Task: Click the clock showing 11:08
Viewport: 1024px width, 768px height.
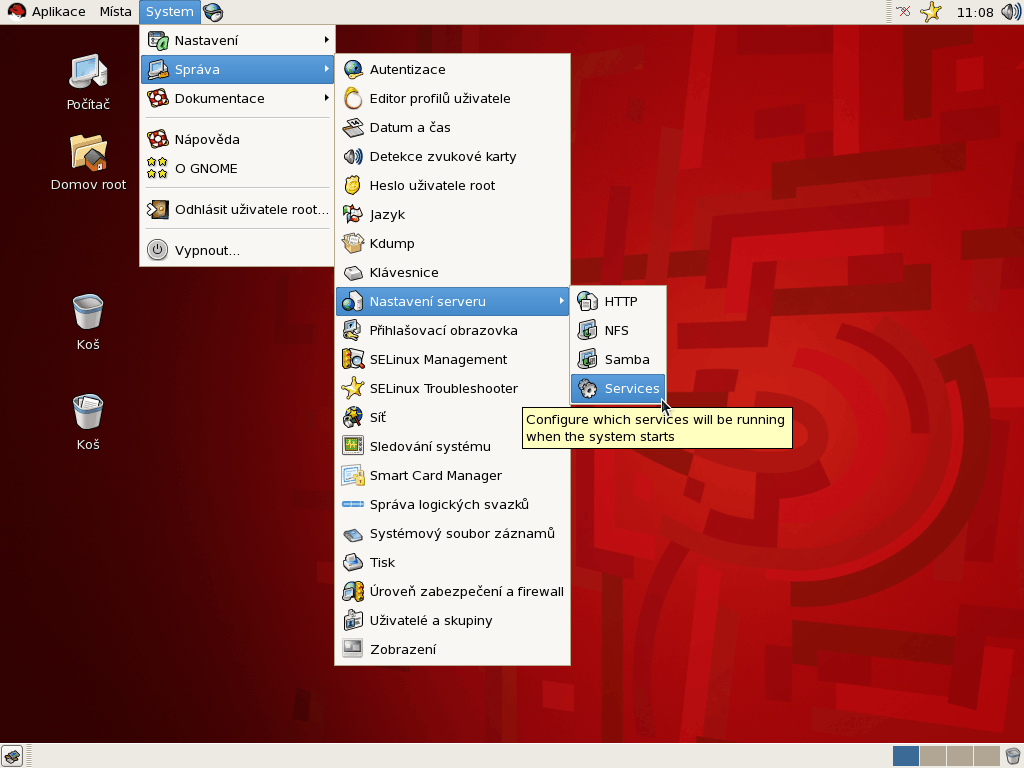Action: tap(974, 12)
